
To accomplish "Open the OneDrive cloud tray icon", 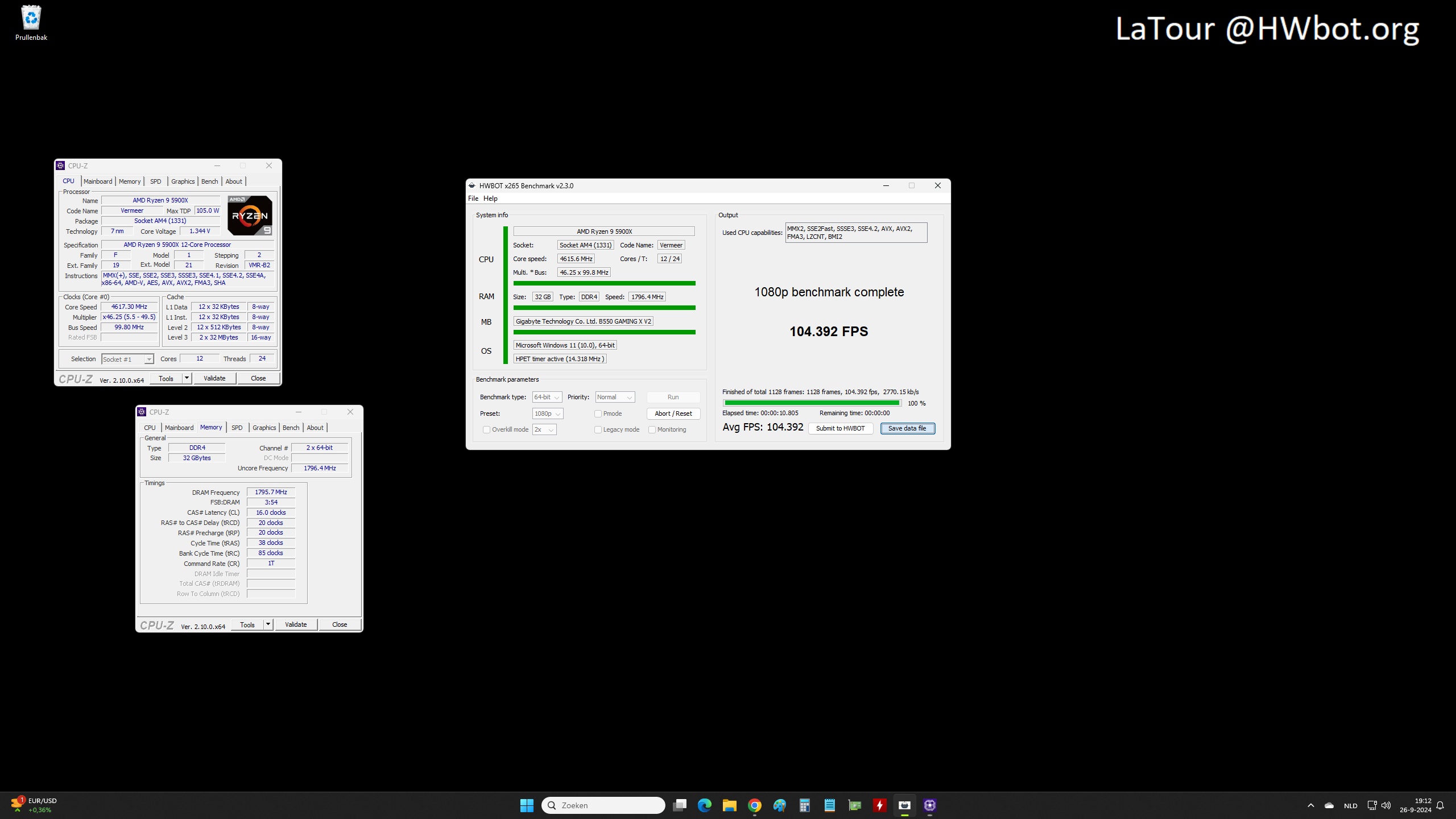I will 1329,805.
